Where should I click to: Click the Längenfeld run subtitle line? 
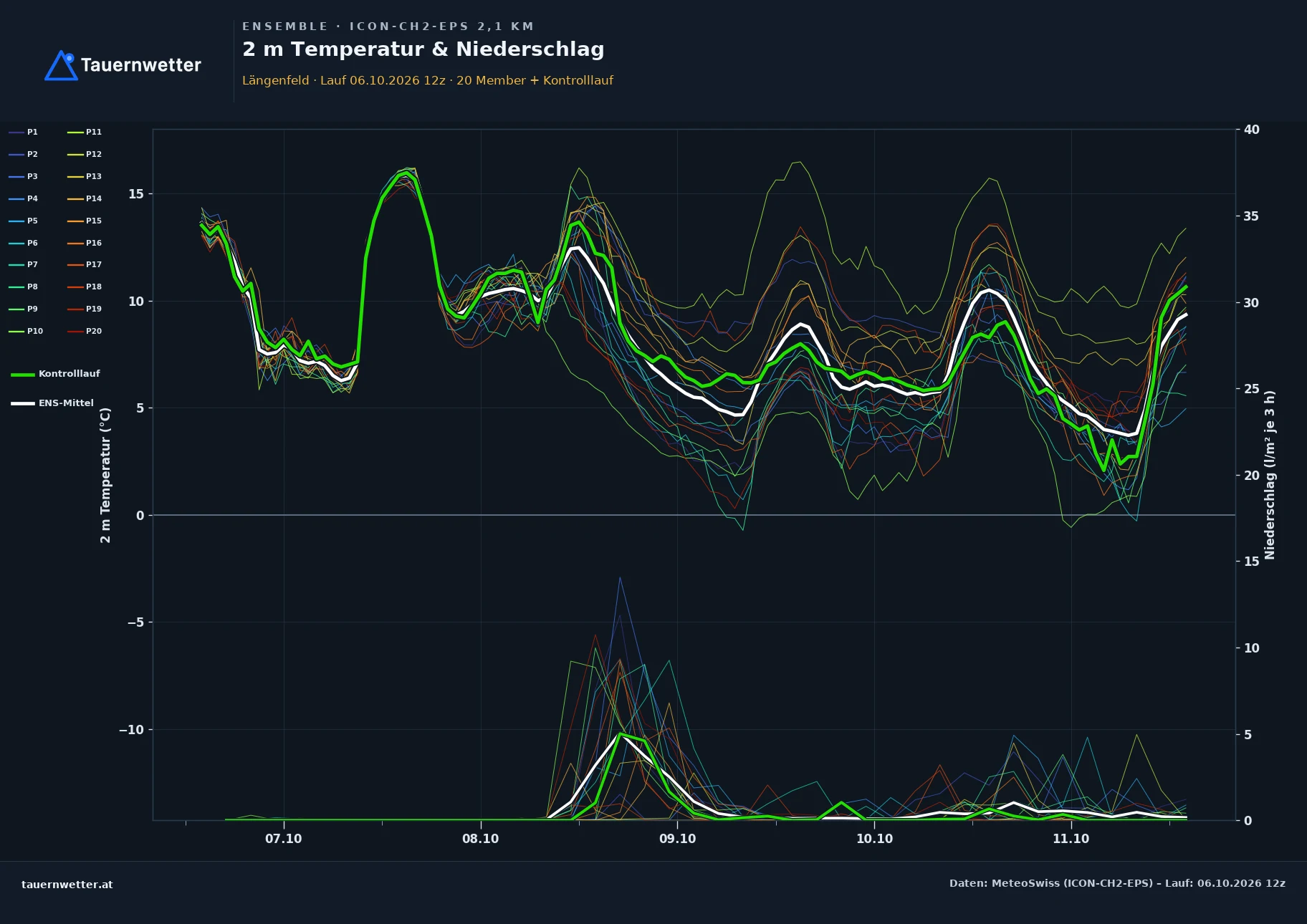click(x=428, y=80)
